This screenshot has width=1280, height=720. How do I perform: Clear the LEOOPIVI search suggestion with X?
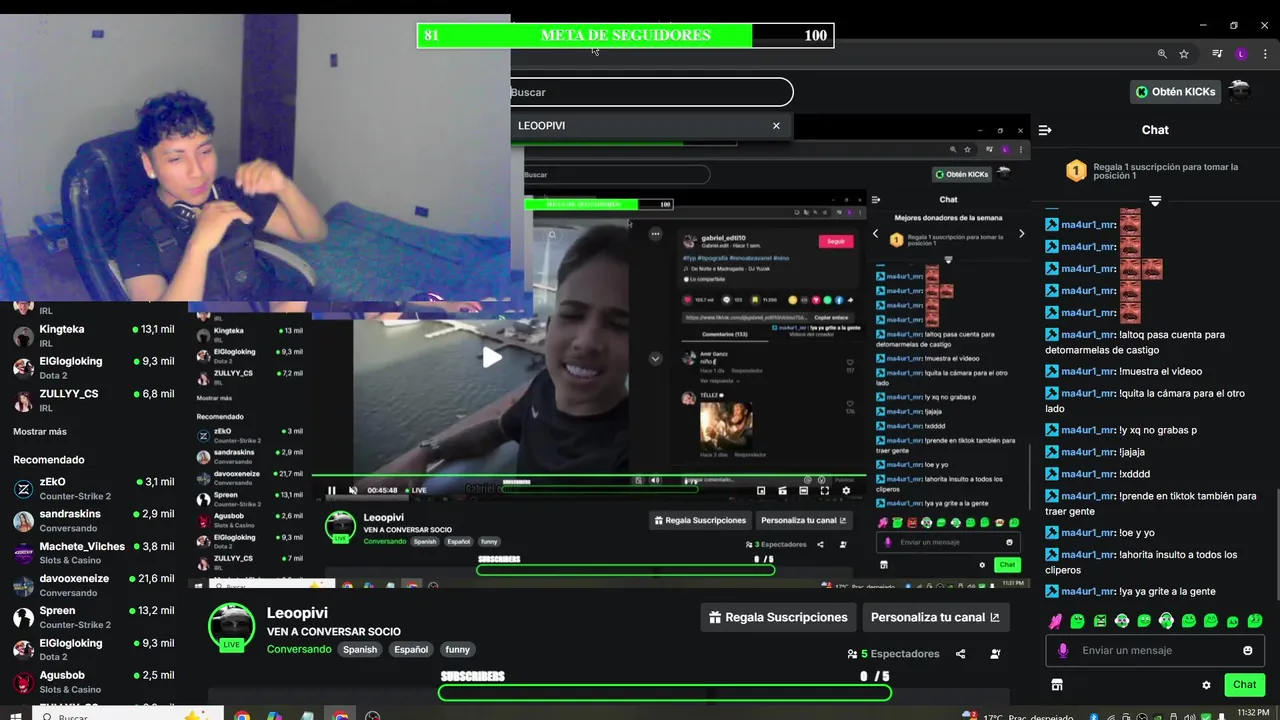click(776, 126)
